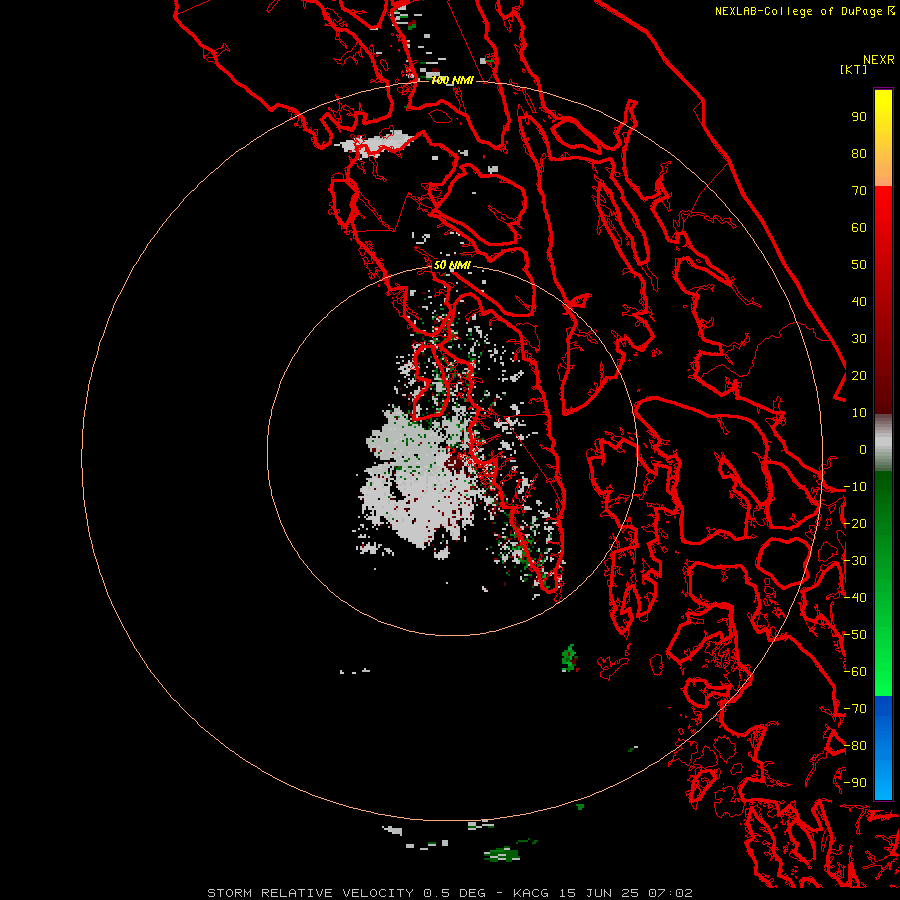
Task: Click the 100 NMI range ring label
Action: point(452,80)
